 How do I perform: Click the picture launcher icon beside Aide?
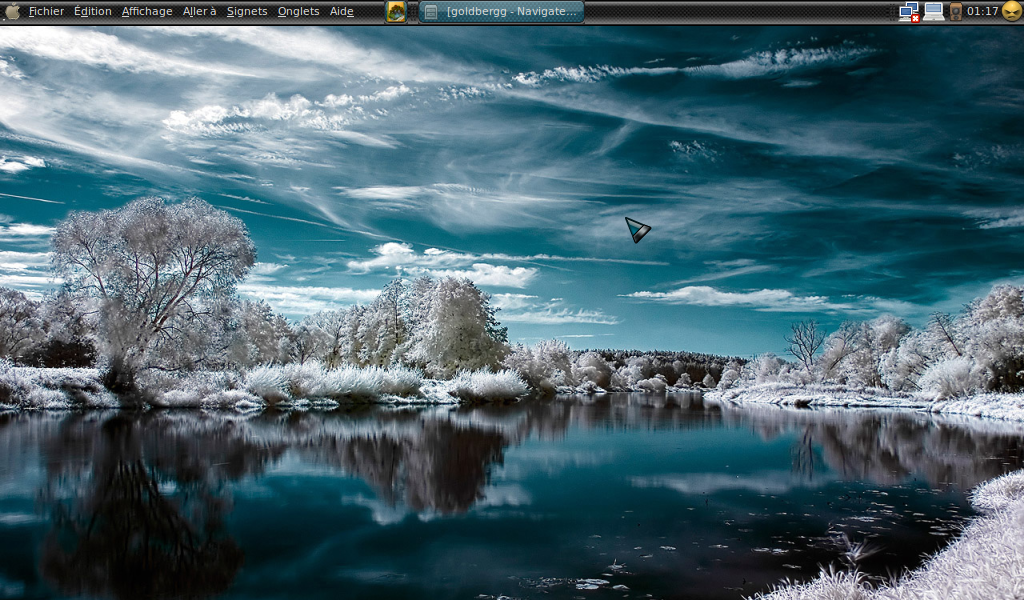(x=396, y=12)
